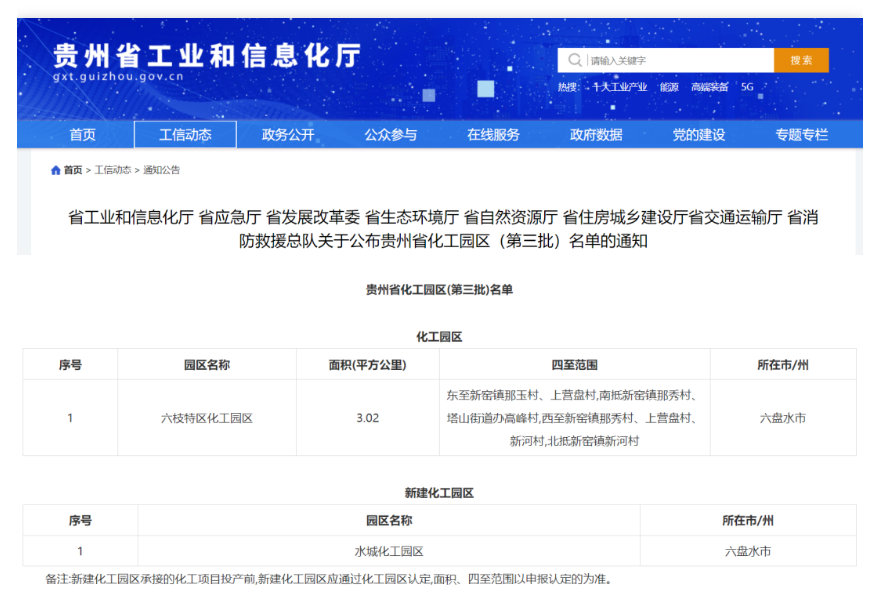Click the home icon in breadcrumb
This screenshot has width=877, height=600.
click(55, 170)
